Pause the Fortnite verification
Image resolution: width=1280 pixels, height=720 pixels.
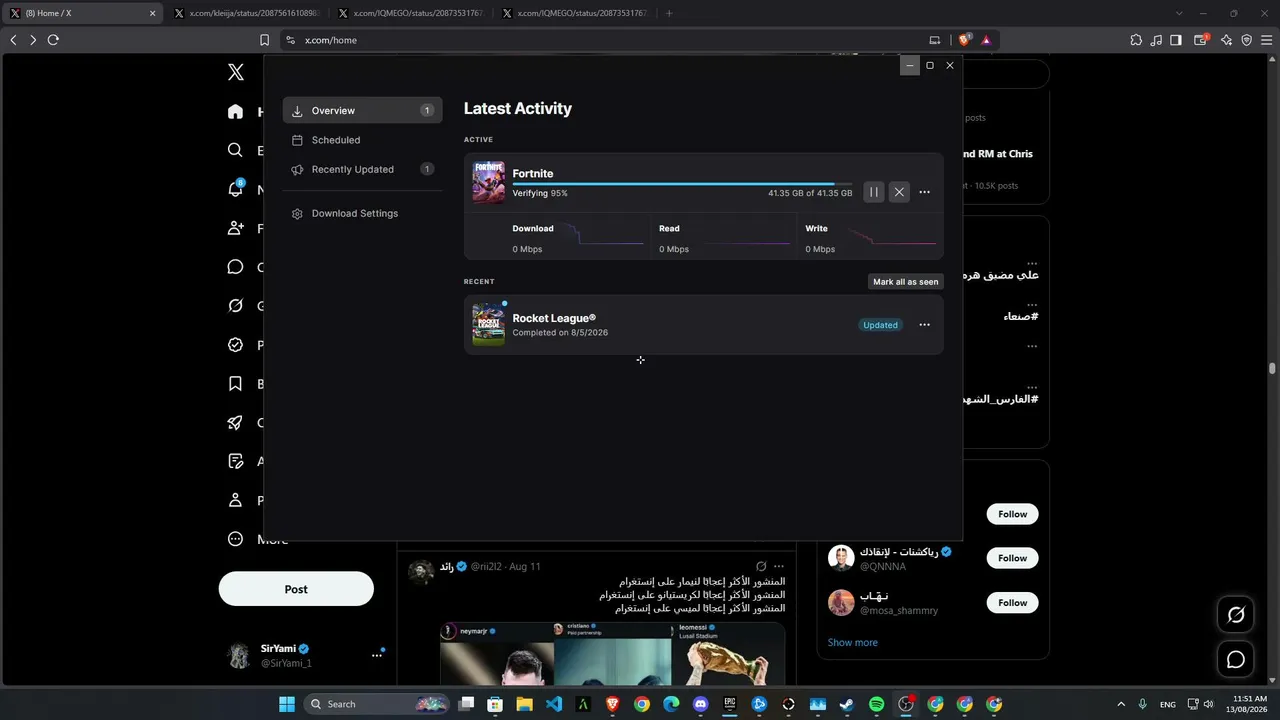pyautogui.click(x=874, y=192)
